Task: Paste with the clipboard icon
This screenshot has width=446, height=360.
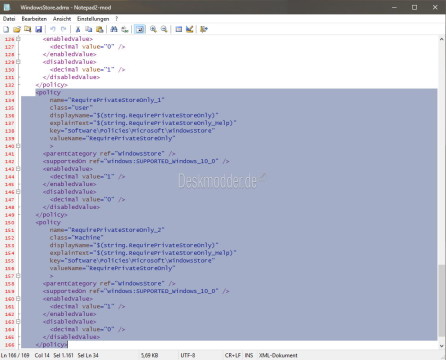Action: [99, 29]
